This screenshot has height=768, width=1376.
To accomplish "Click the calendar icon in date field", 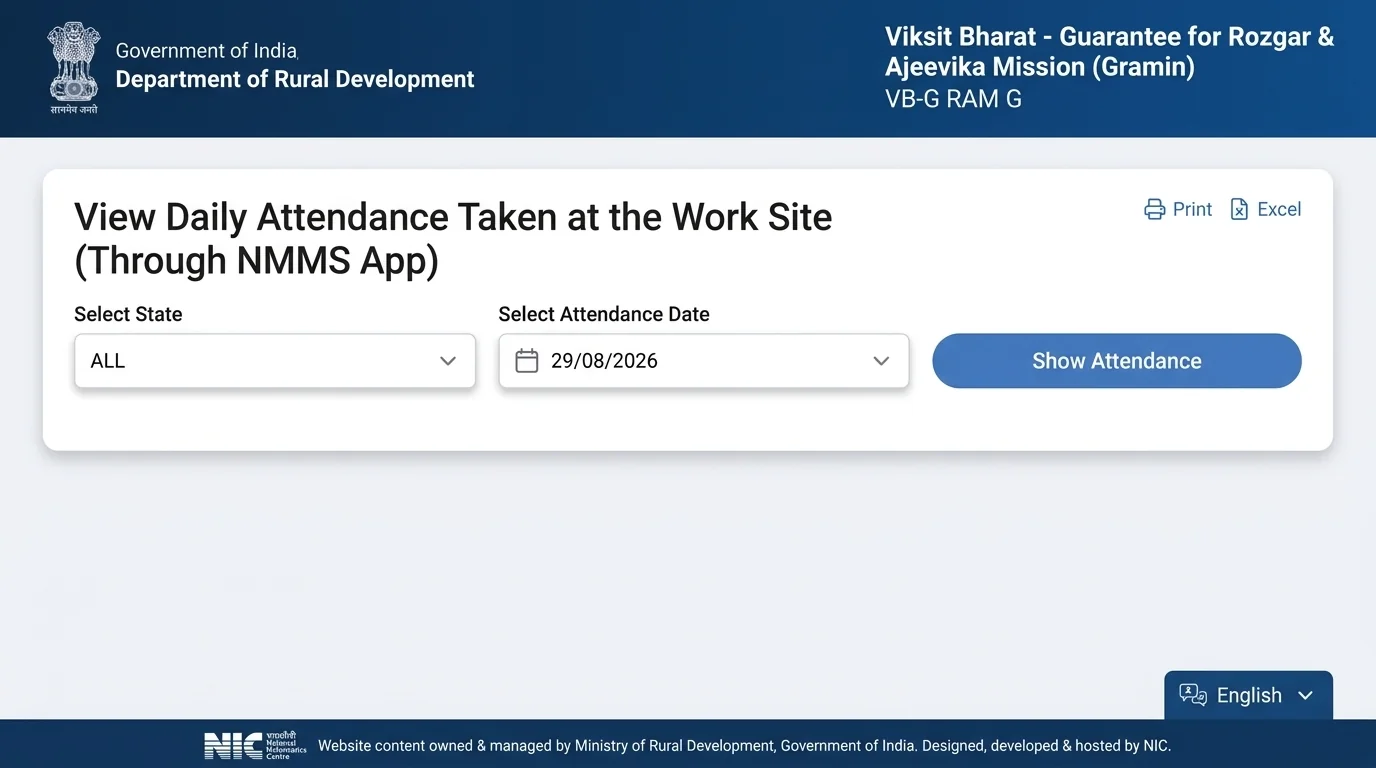I will tap(527, 361).
